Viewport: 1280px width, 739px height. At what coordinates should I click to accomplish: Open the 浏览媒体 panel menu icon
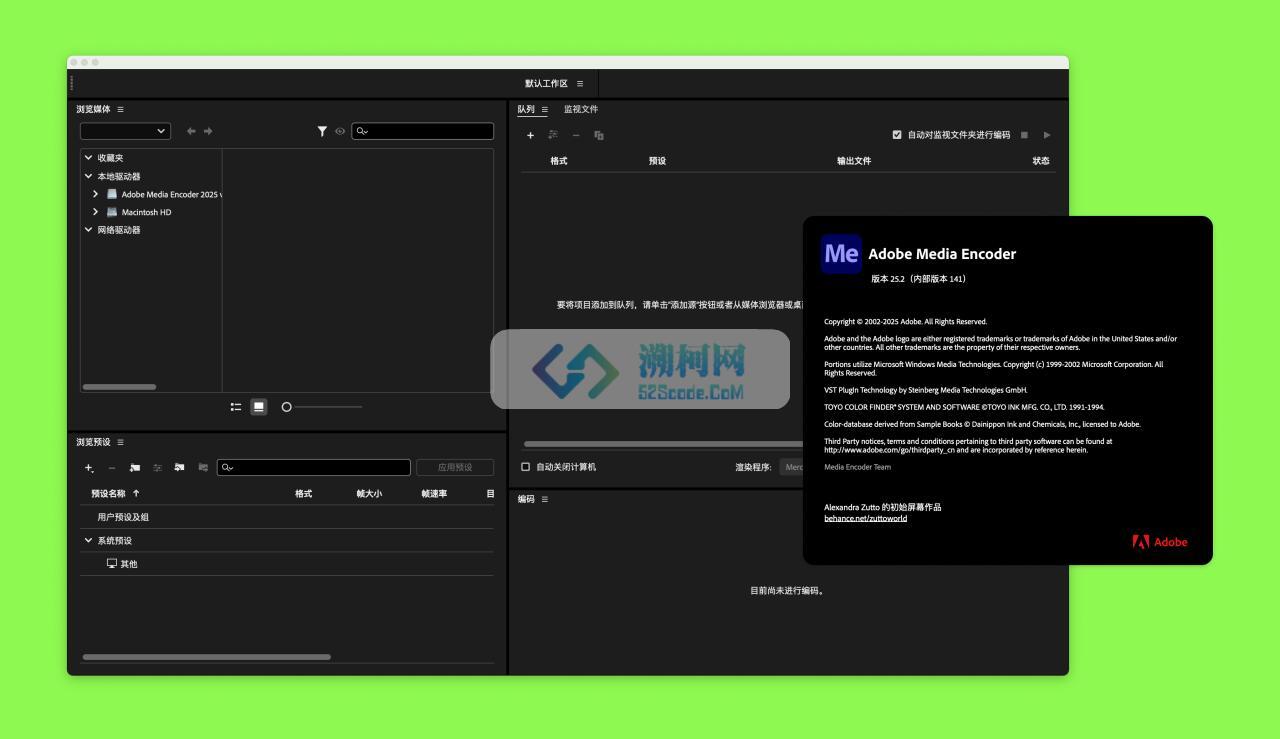coord(120,109)
